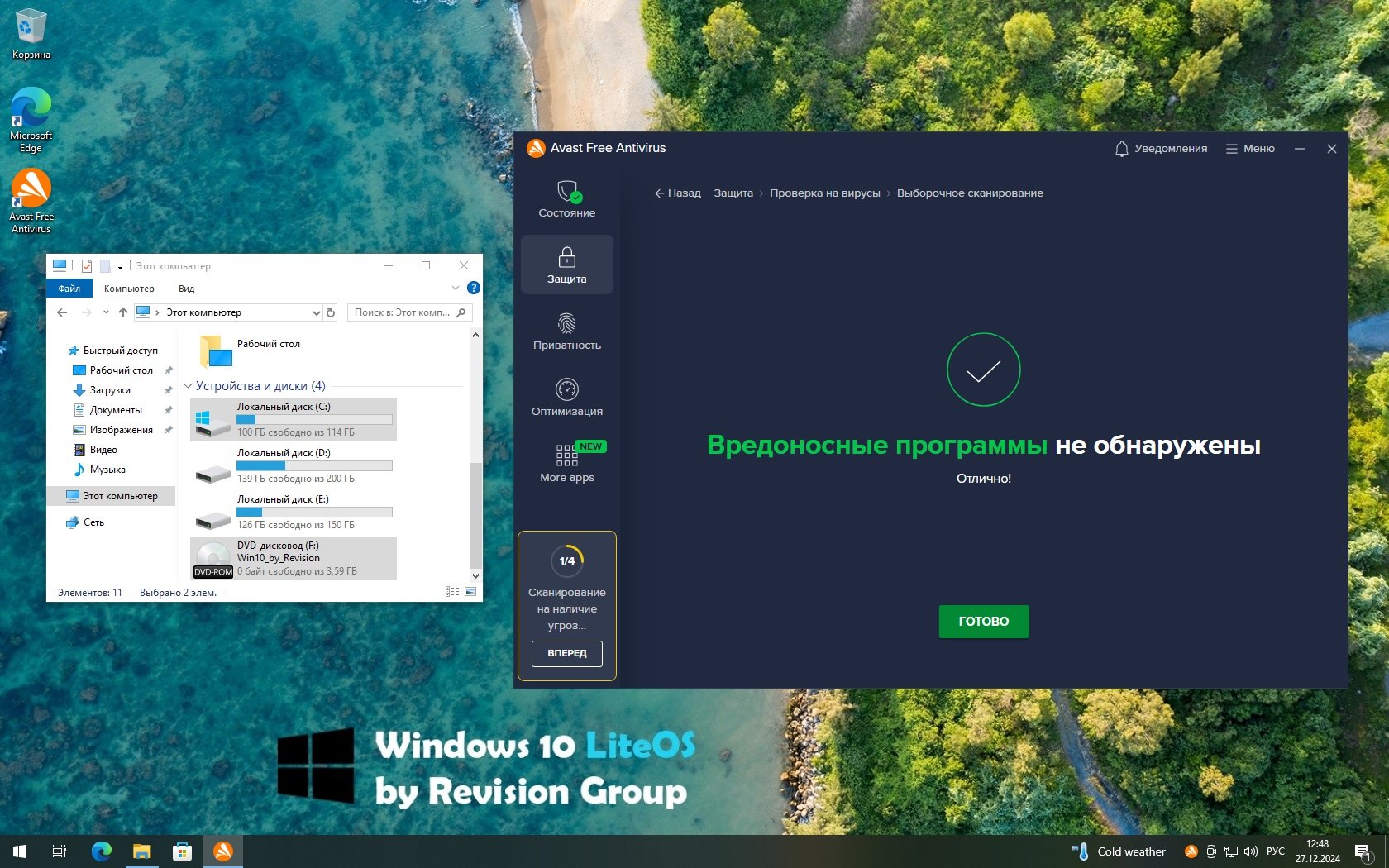The height and width of the screenshot is (868, 1389).
Task: Open the Action Center notifications icon
Action: pos(1363,851)
